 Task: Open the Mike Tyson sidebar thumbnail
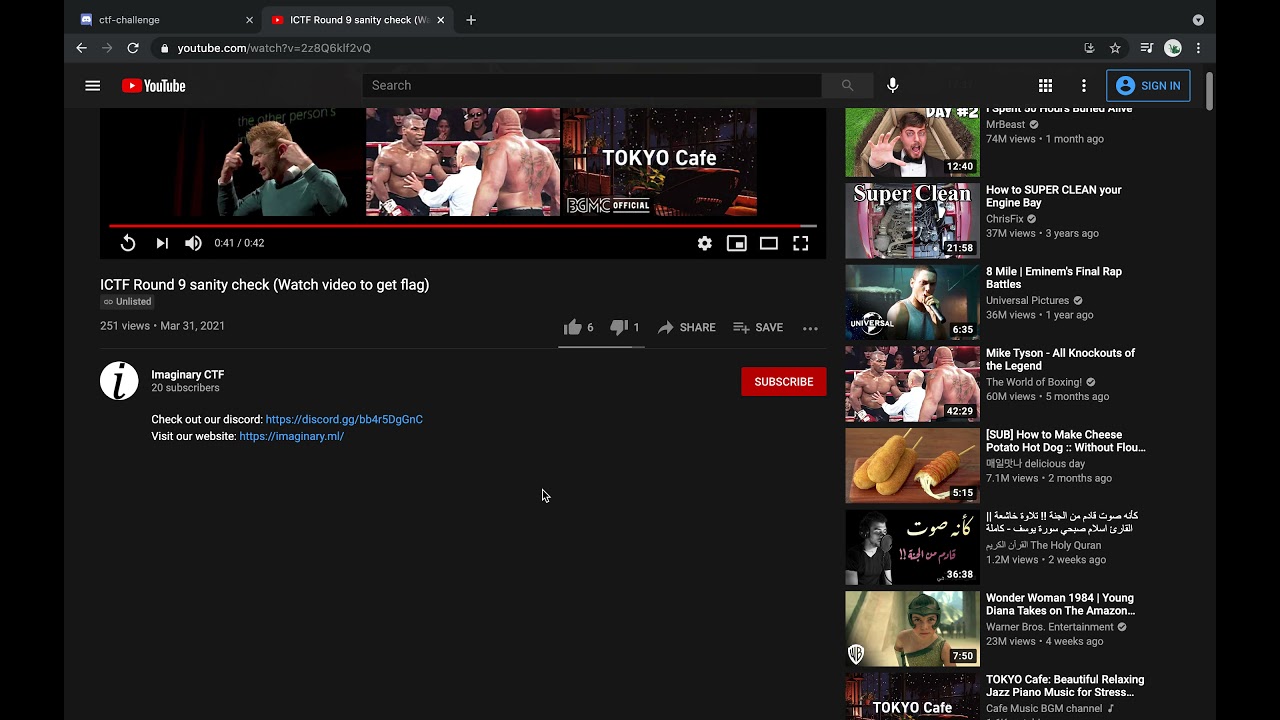(x=912, y=384)
